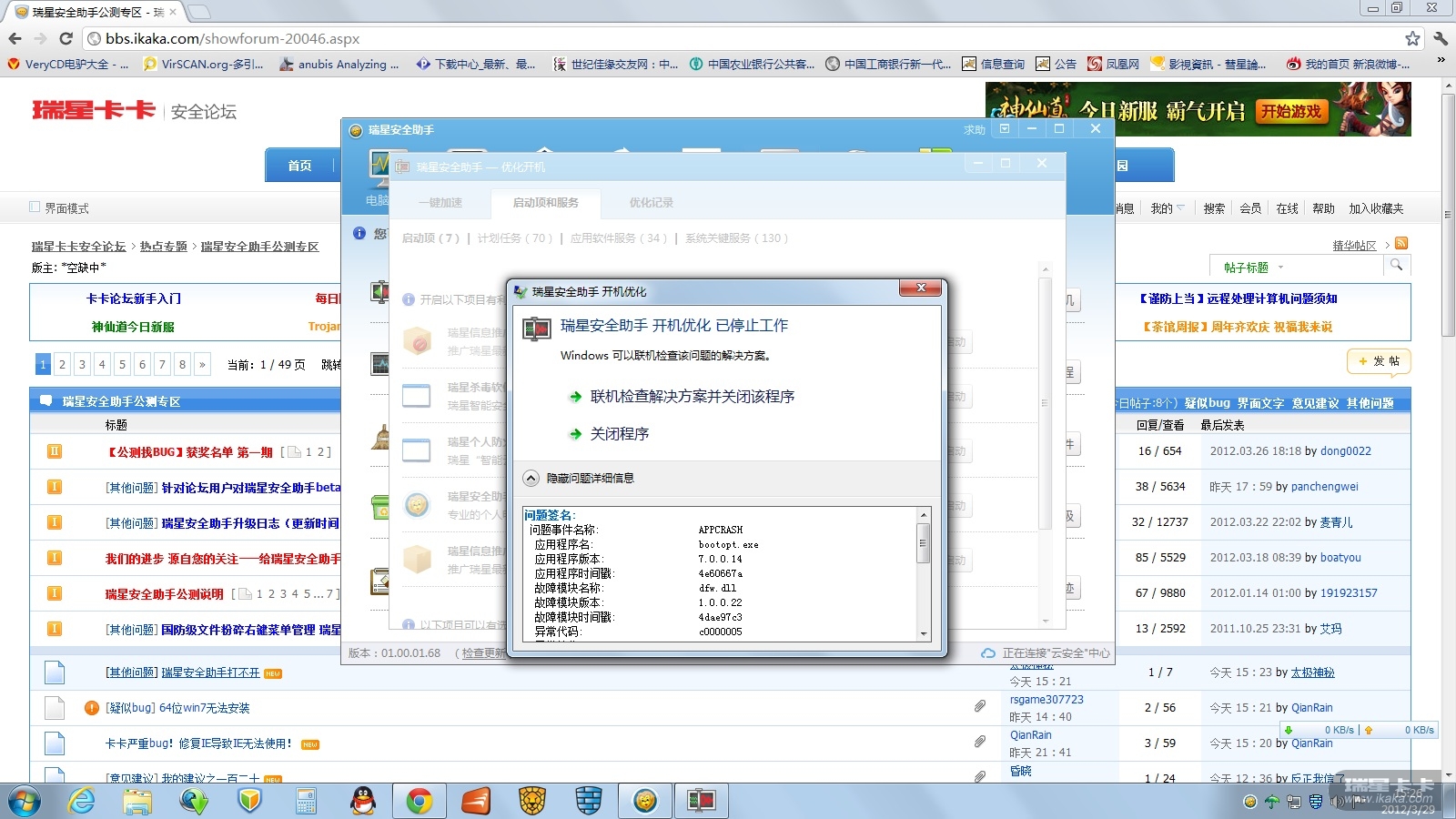
Task: Toggle the 界面模式 checkbox
Action: (x=35, y=207)
